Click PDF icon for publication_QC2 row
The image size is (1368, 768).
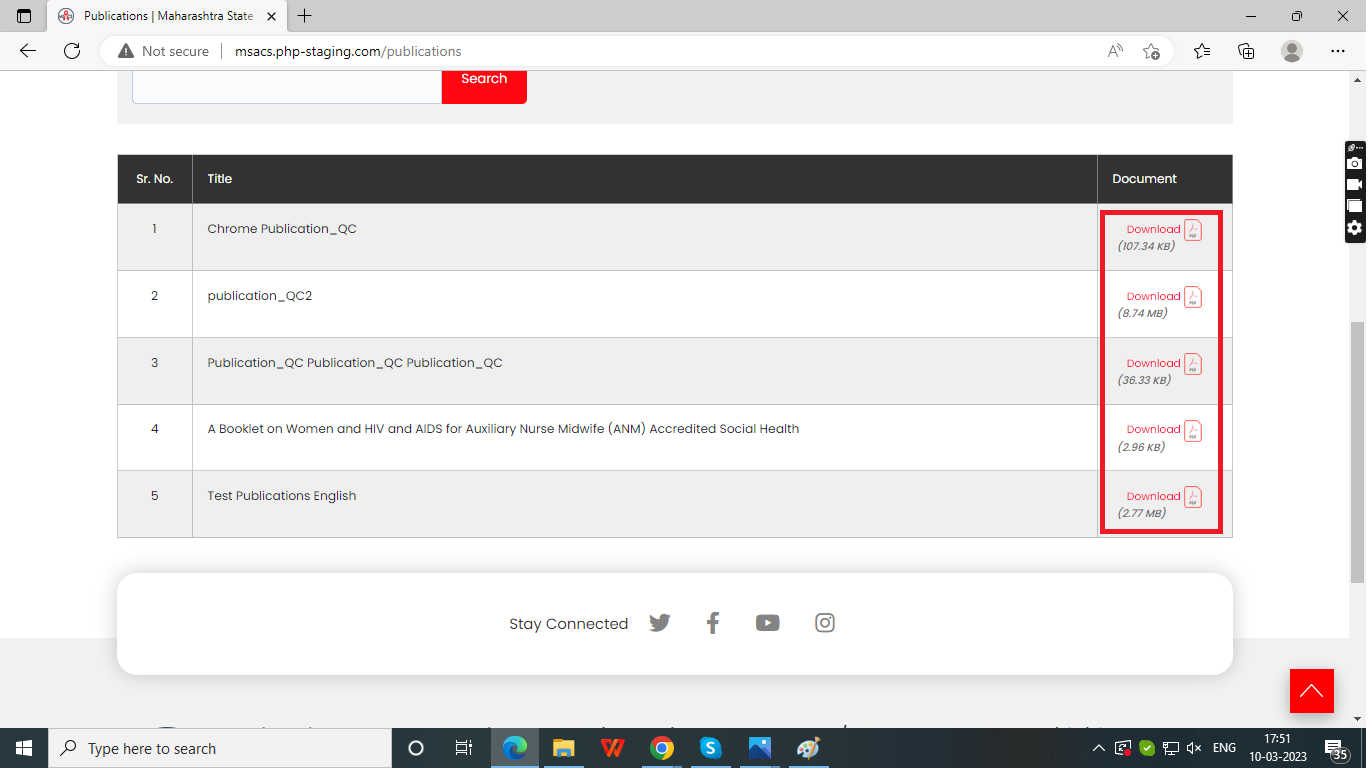[1193, 297]
